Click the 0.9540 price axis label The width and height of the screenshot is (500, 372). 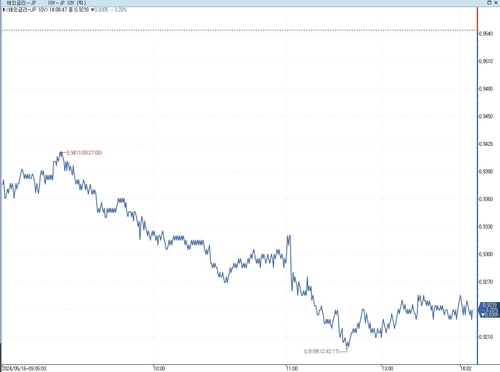click(x=486, y=34)
